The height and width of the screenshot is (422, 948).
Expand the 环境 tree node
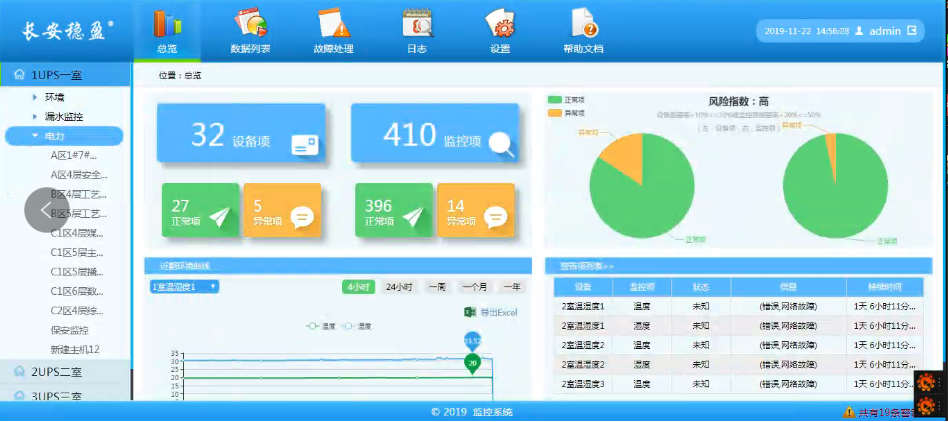[x=35, y=97]
